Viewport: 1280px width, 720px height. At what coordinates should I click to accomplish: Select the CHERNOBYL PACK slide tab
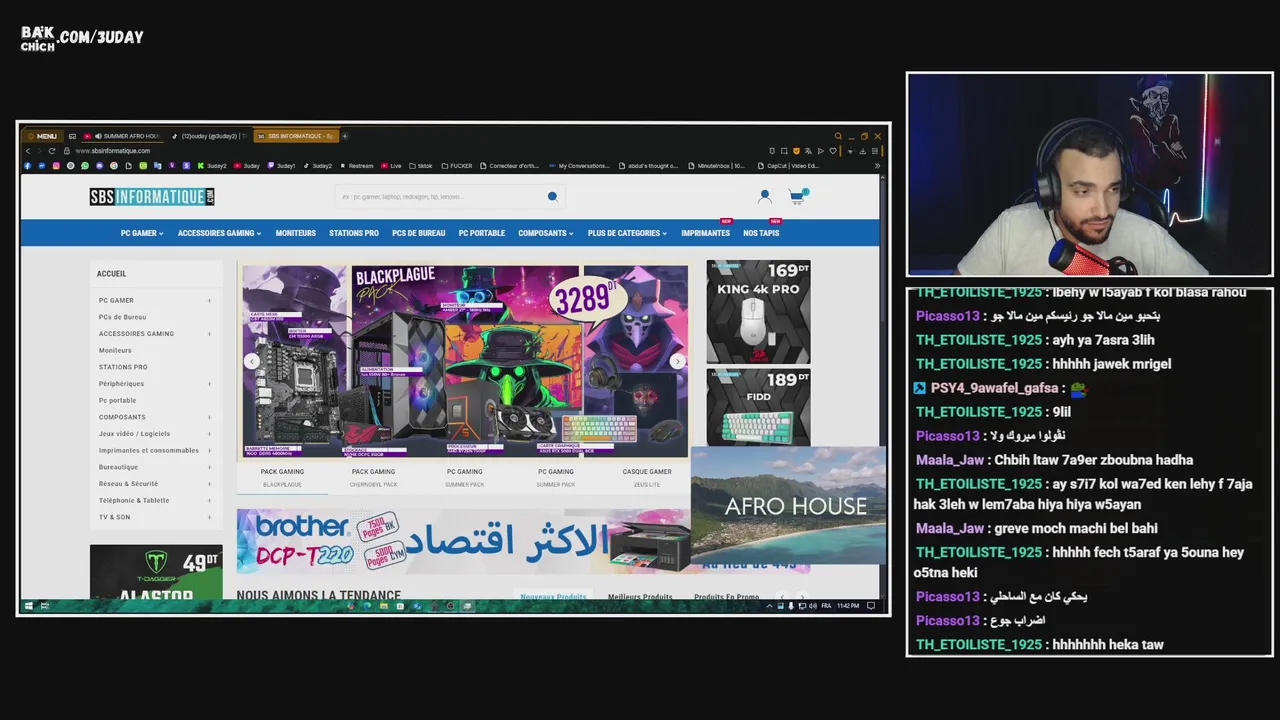(373, 478)
